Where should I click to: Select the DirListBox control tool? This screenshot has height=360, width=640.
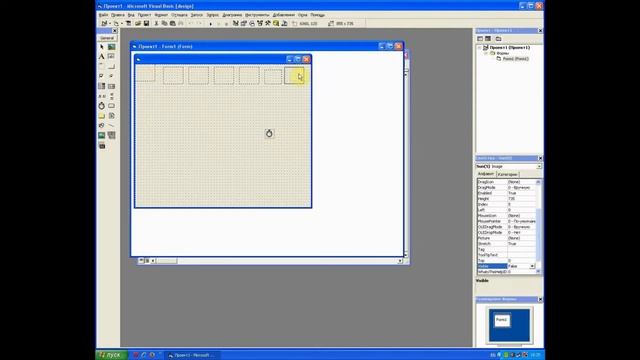click(102, 116)
